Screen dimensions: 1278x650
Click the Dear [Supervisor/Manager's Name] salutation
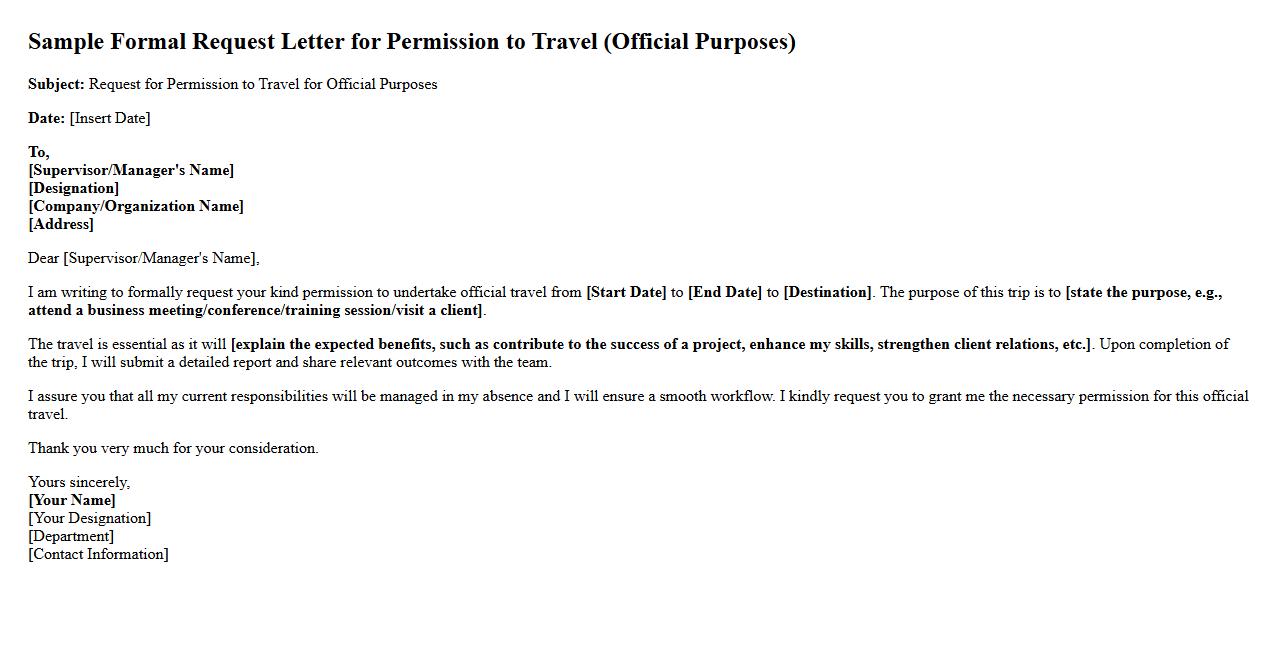click(x=143, y=258)
